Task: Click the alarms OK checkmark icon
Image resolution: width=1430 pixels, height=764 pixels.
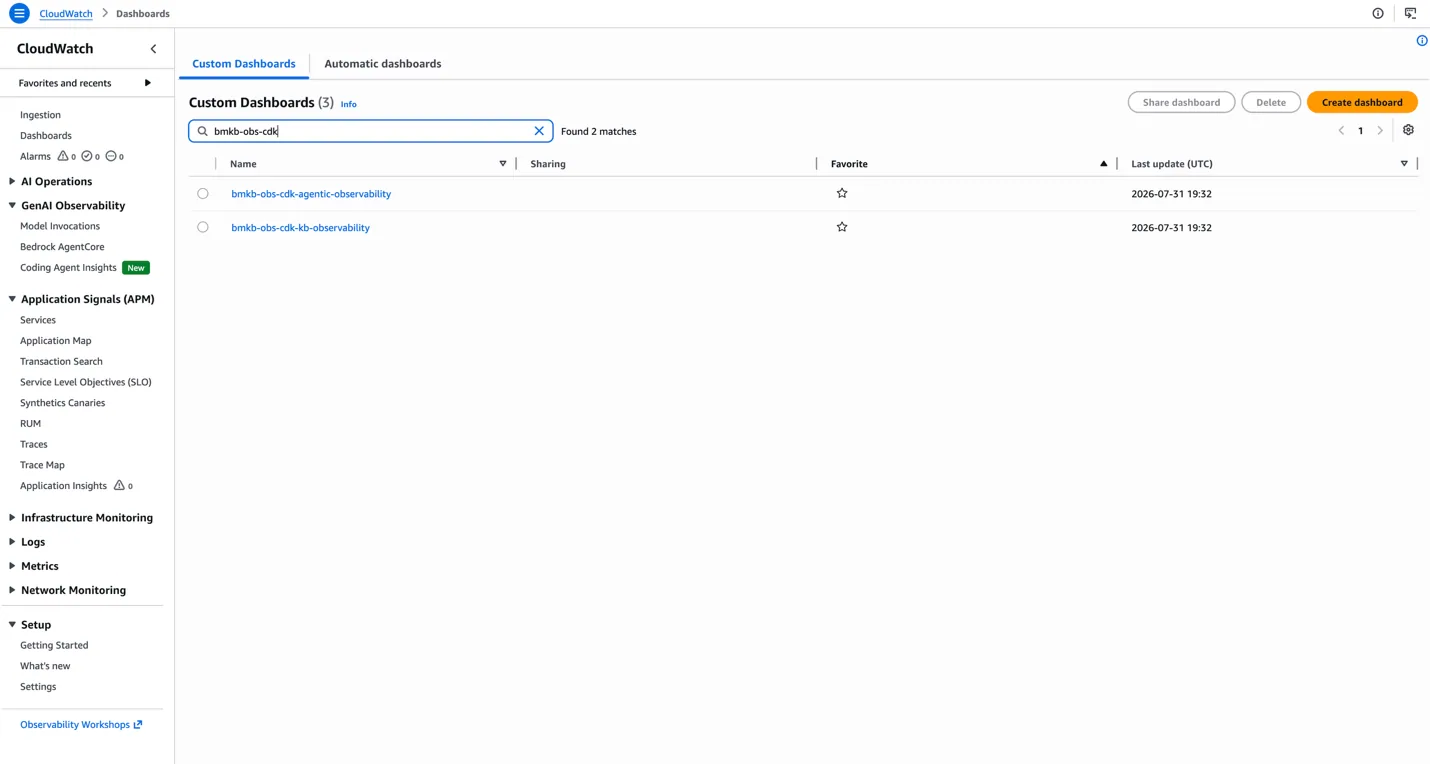Action: point(87,156)
